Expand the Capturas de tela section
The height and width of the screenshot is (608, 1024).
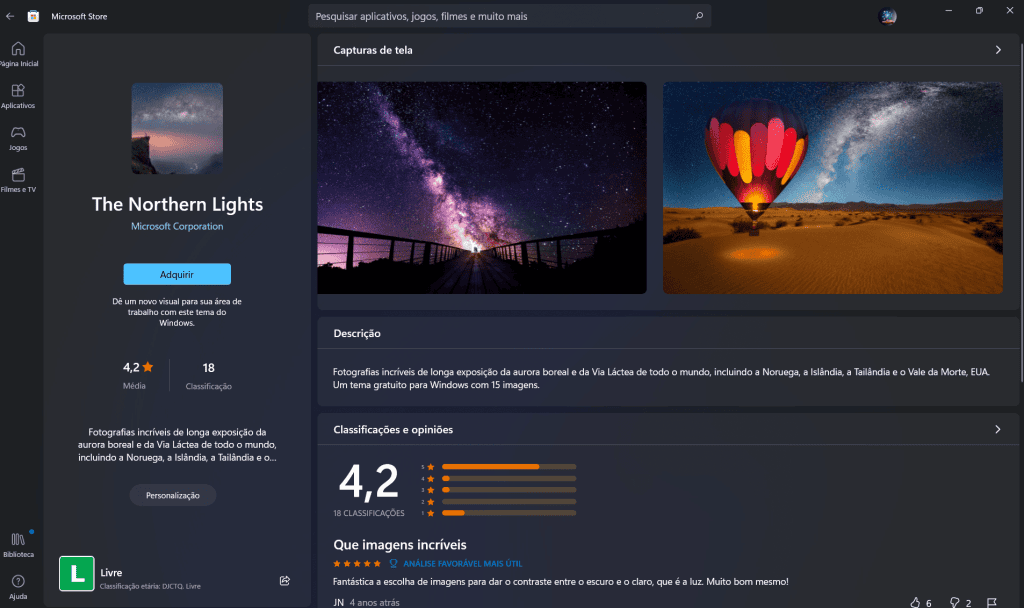(x=997, y=50)
